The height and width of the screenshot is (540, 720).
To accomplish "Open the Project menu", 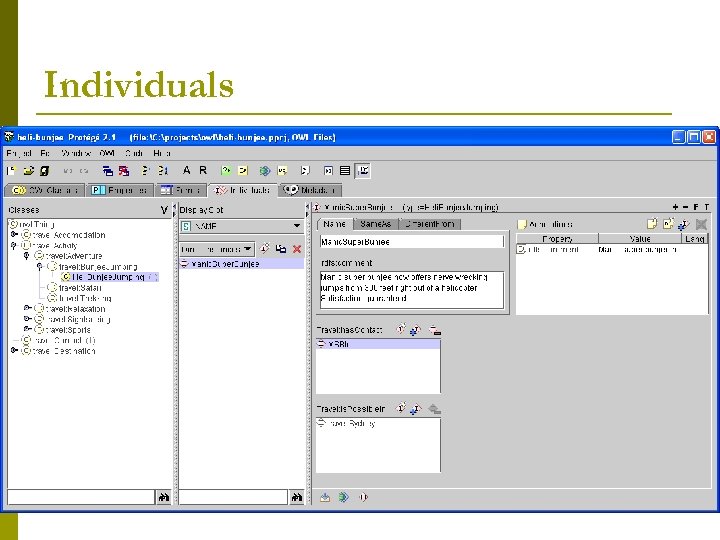I will (x=19, y=153).
